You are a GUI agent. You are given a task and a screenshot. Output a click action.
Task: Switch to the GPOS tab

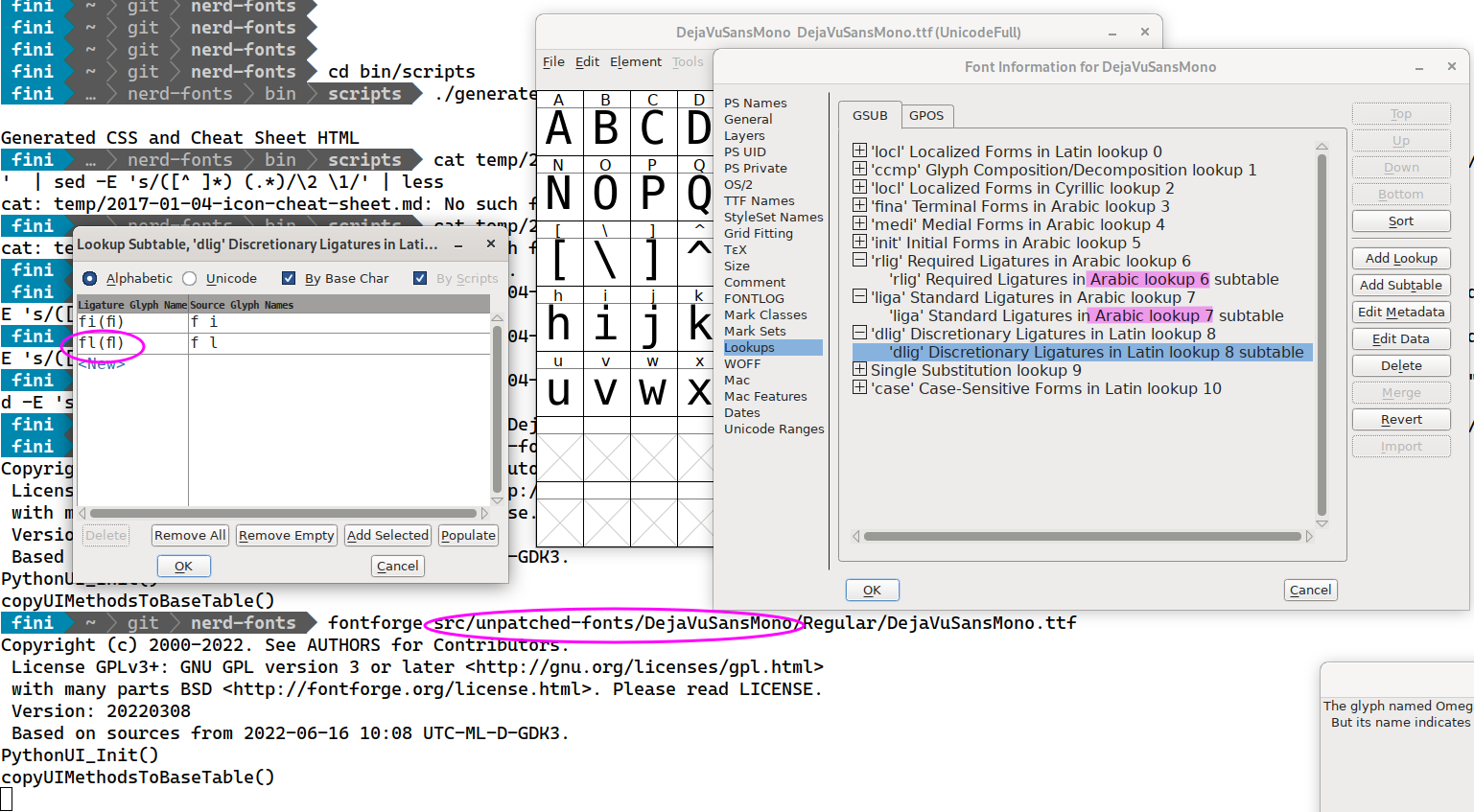(926, 115)
